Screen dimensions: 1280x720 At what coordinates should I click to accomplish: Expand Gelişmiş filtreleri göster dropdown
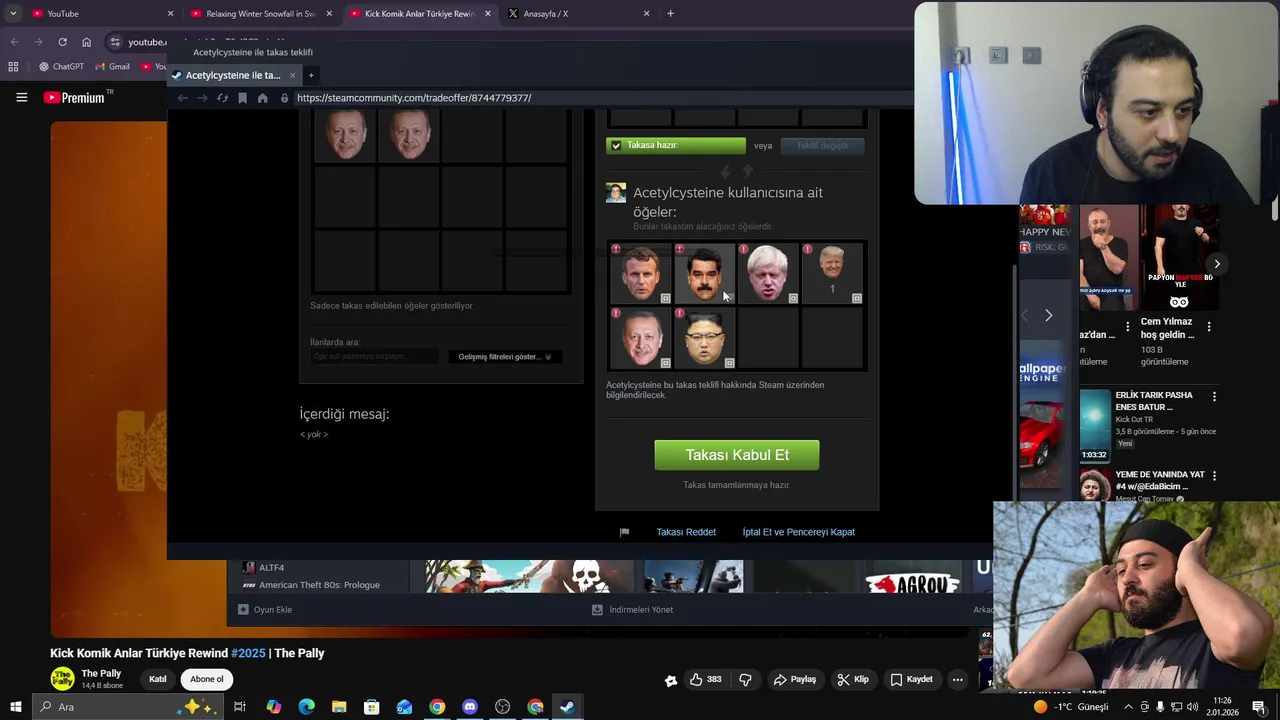pos(505,356)
